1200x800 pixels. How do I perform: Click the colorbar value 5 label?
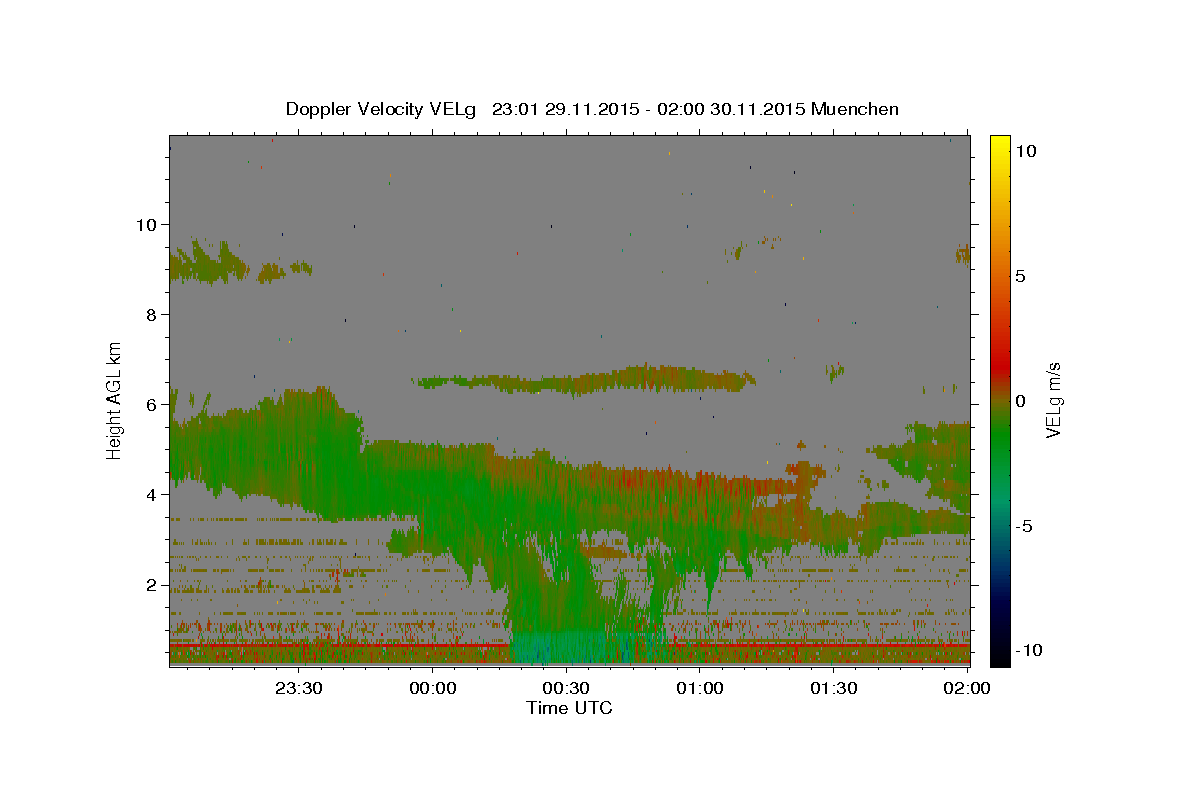pos(1021,276)
